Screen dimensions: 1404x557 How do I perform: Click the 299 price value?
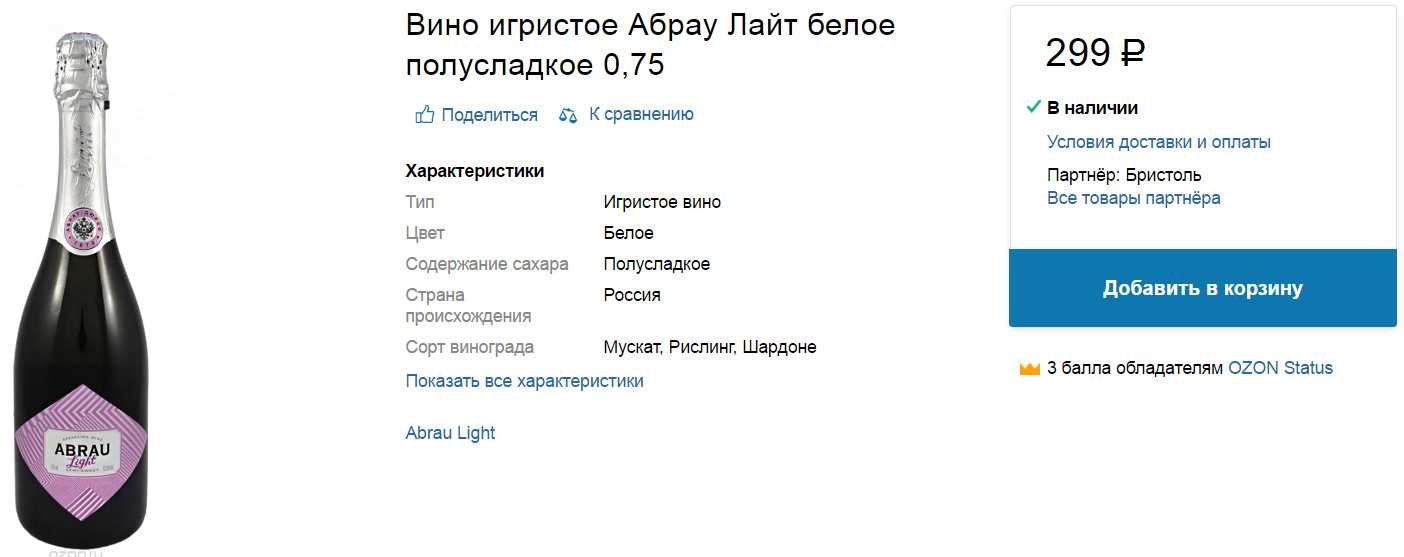(1078, 53)
